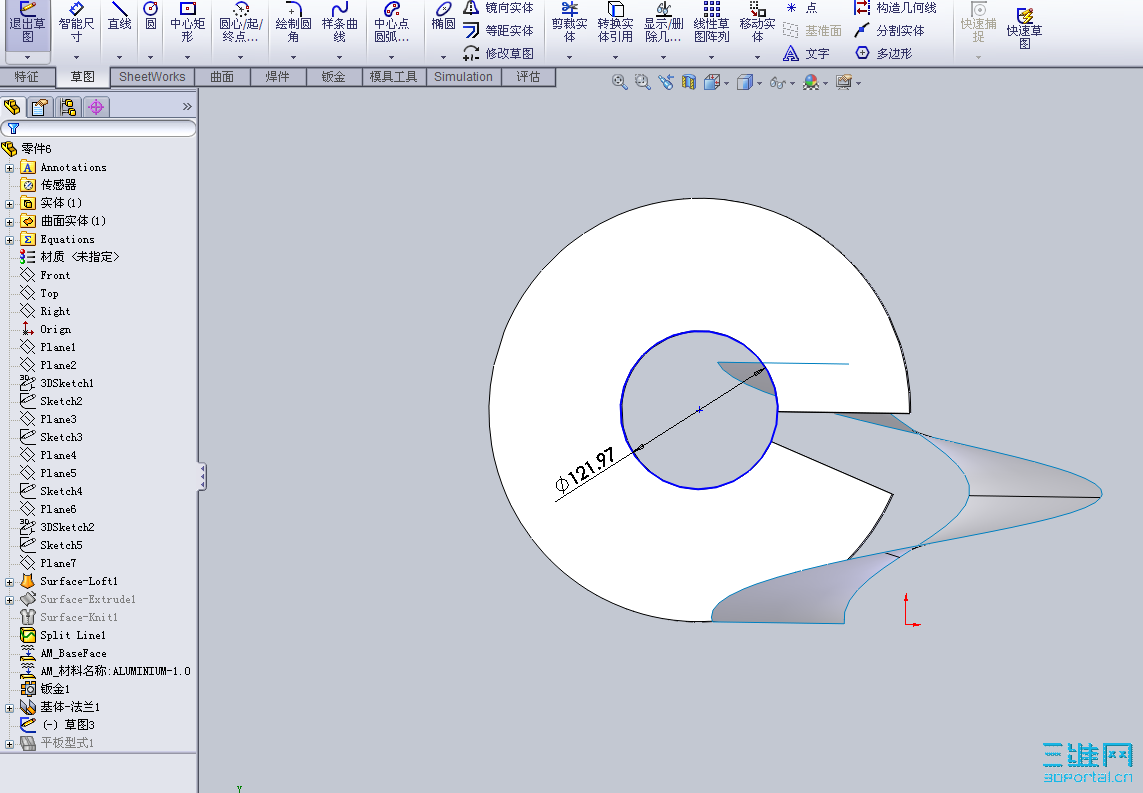Select 3DSketch1 in feature tree
The image size is (1143, 793).
[57, 383]
